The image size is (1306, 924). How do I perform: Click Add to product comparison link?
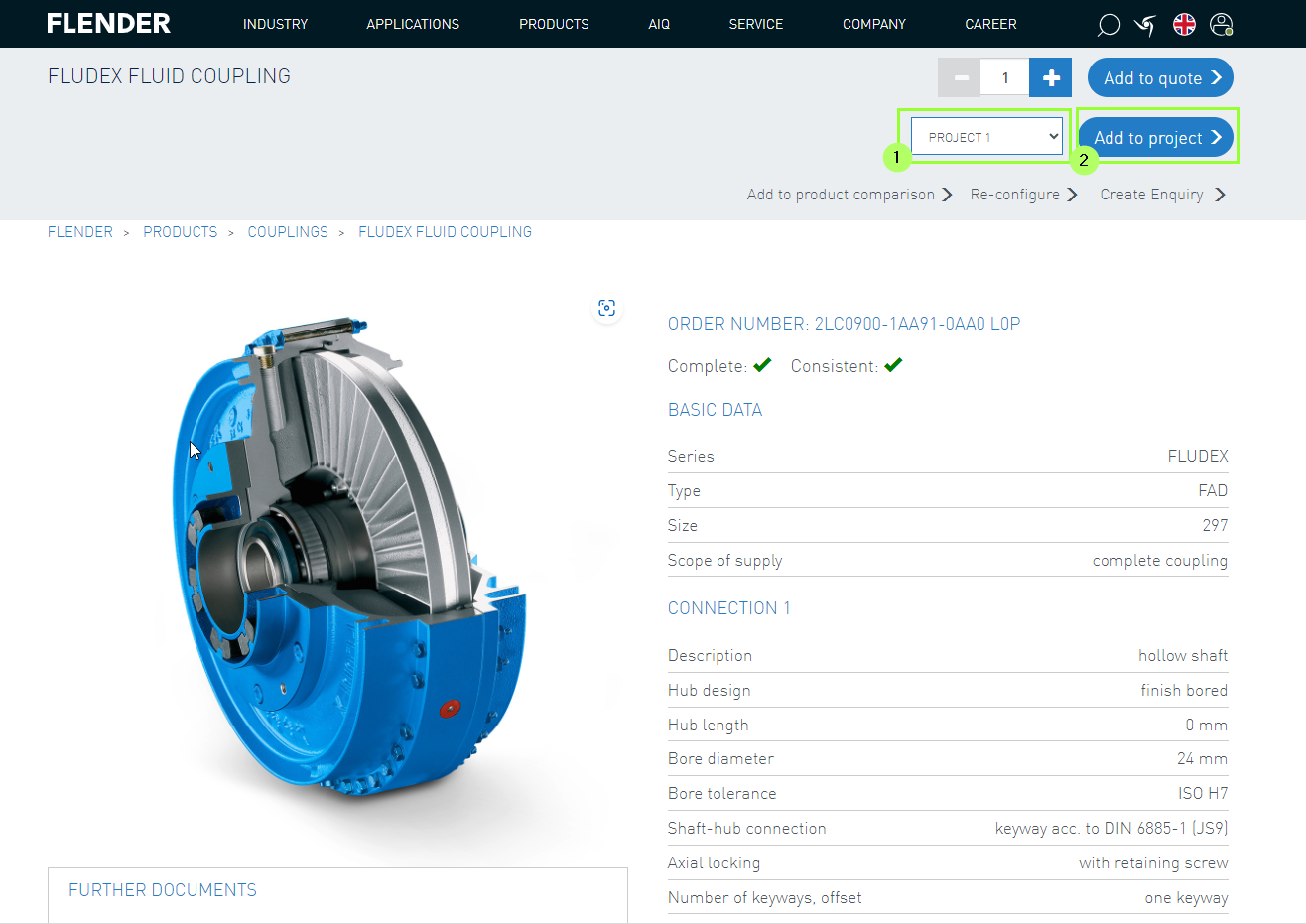[x=849, y=195]
